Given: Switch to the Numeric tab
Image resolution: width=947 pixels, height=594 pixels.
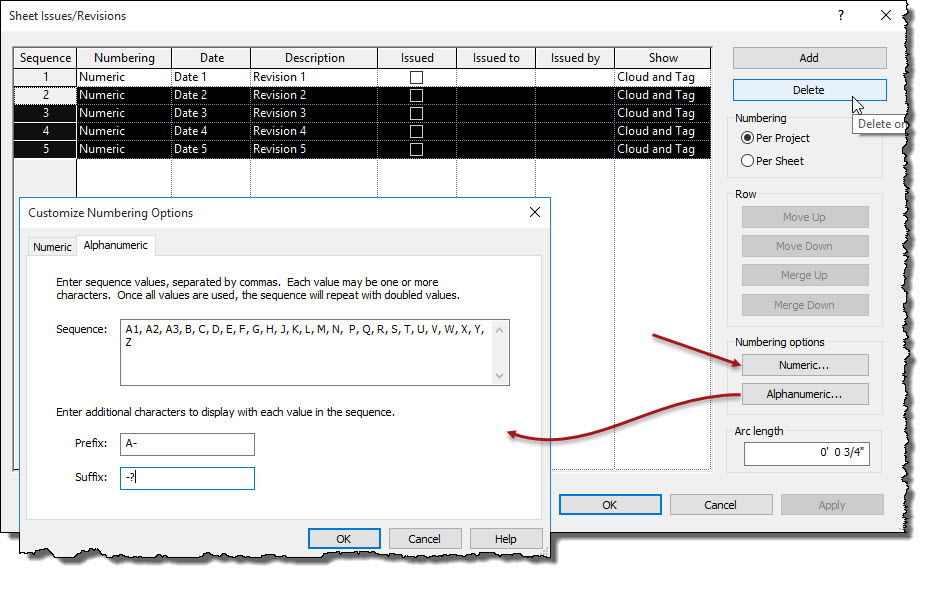Looking at the screenshot, I should 51,246.
